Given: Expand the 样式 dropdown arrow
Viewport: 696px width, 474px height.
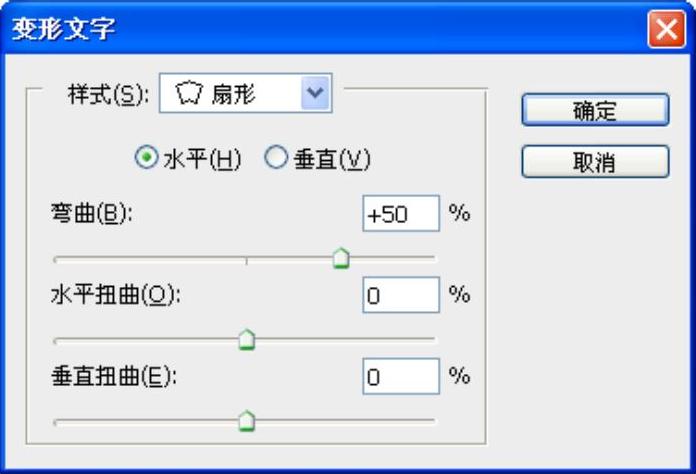Looking at the screenshot, I should 316,94.
